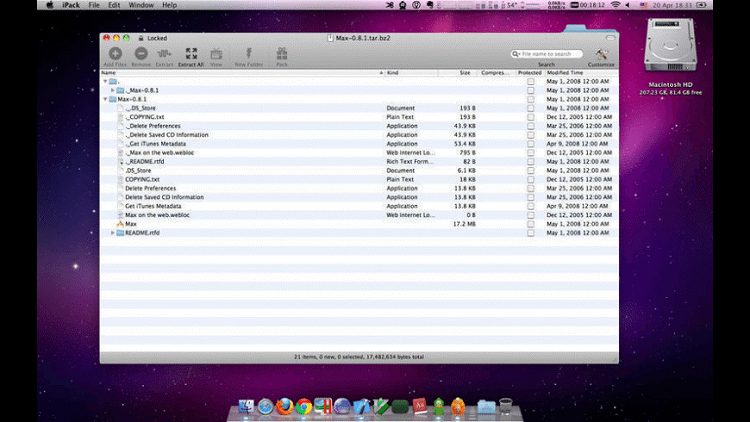Click the Add Files toolbar icon
This screenshot has width=750, height=422.
pyautogui.click(x=115, y=54)
